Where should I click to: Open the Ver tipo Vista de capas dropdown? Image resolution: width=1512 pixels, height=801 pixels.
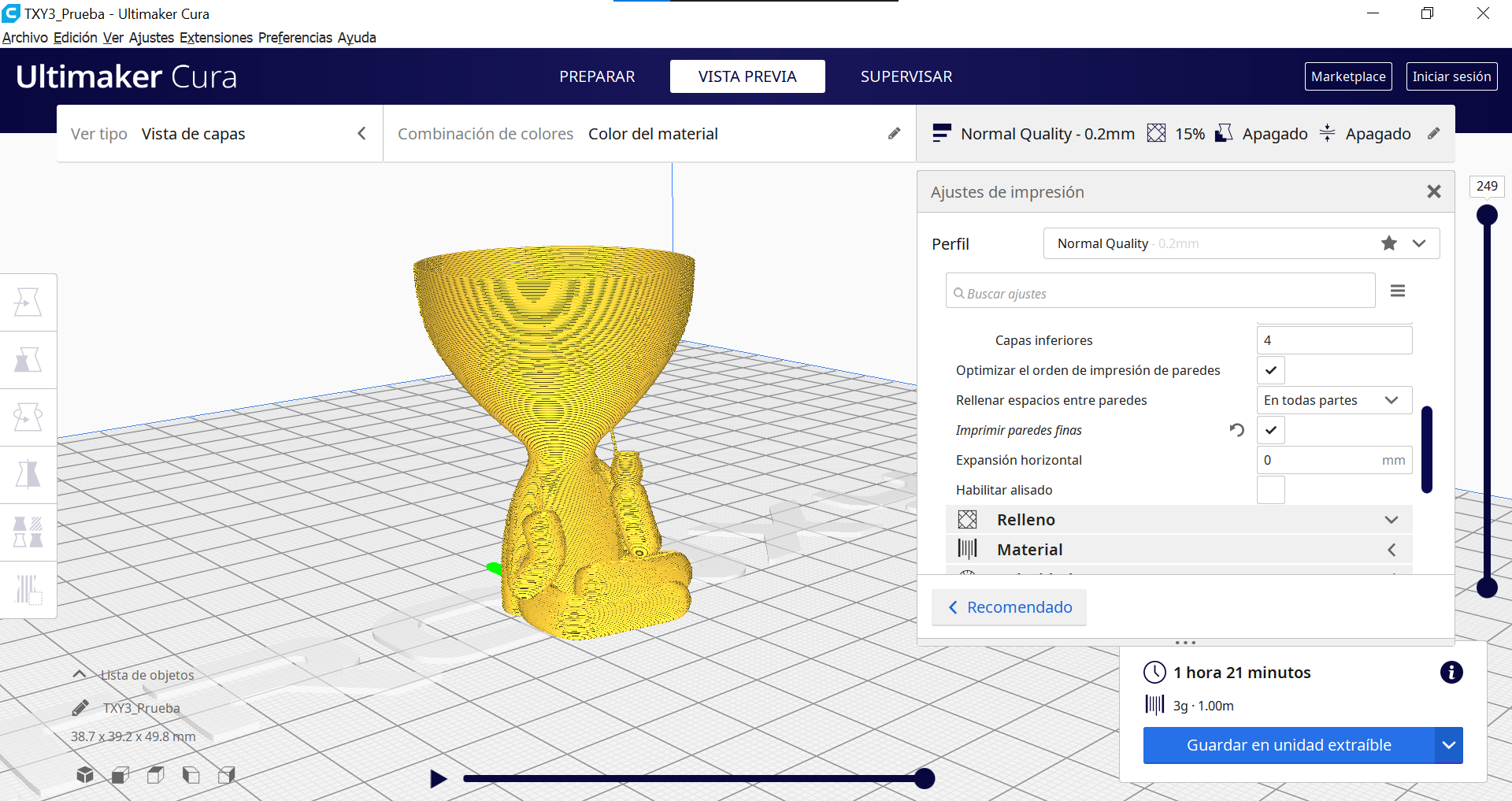pos(220,134)
